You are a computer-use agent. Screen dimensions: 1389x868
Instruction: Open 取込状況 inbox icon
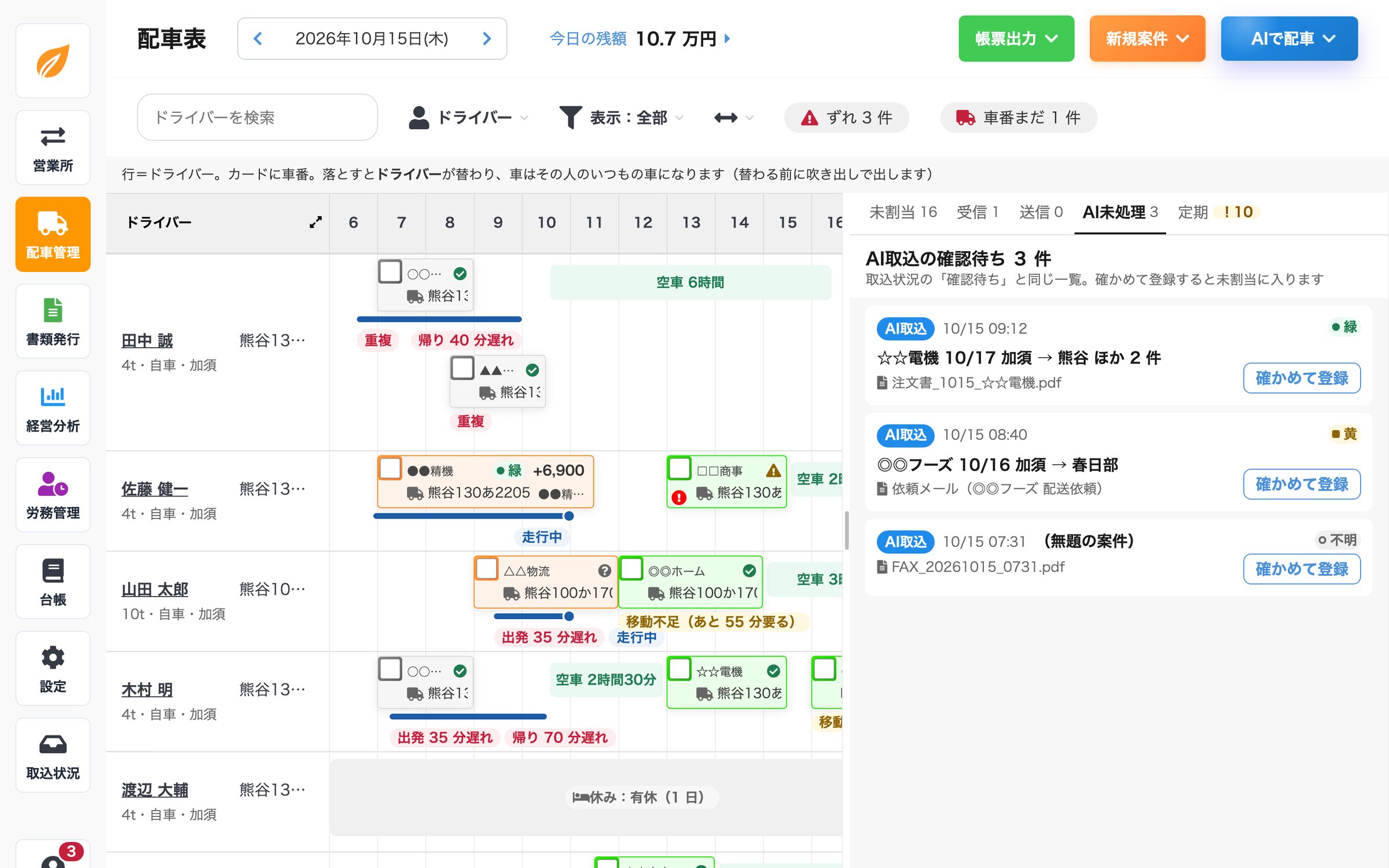(53, 755)
